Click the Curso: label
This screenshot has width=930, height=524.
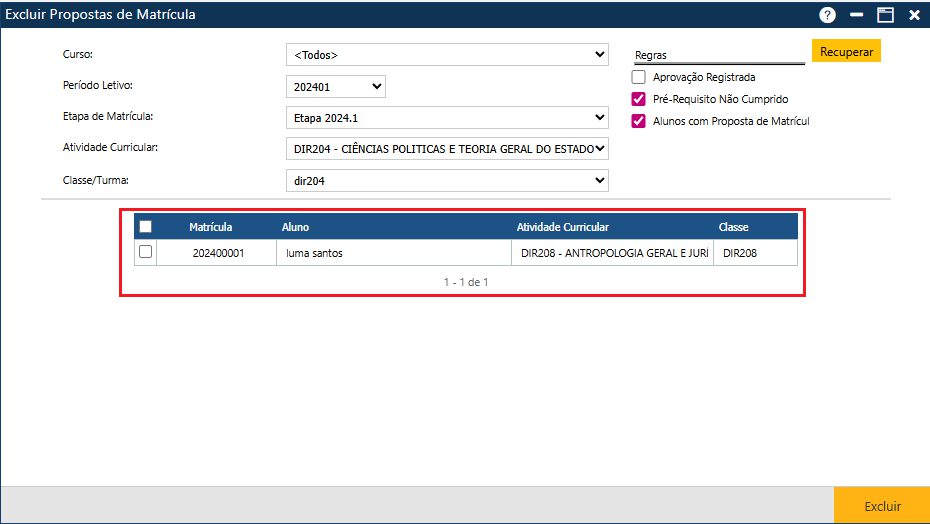[78, 54]
